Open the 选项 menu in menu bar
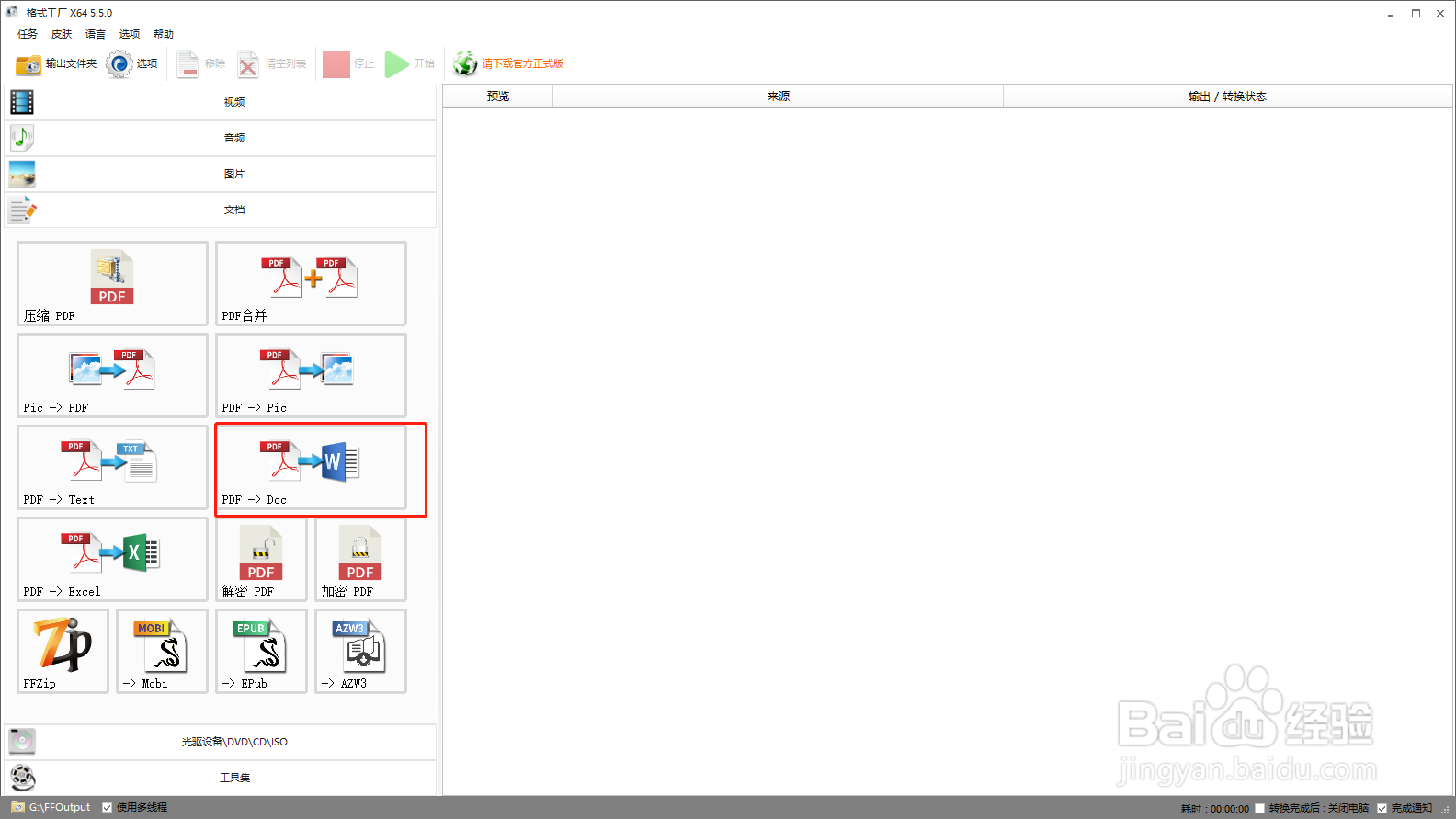The height and width of the screenshot is (819, 1456). point(130,34)
